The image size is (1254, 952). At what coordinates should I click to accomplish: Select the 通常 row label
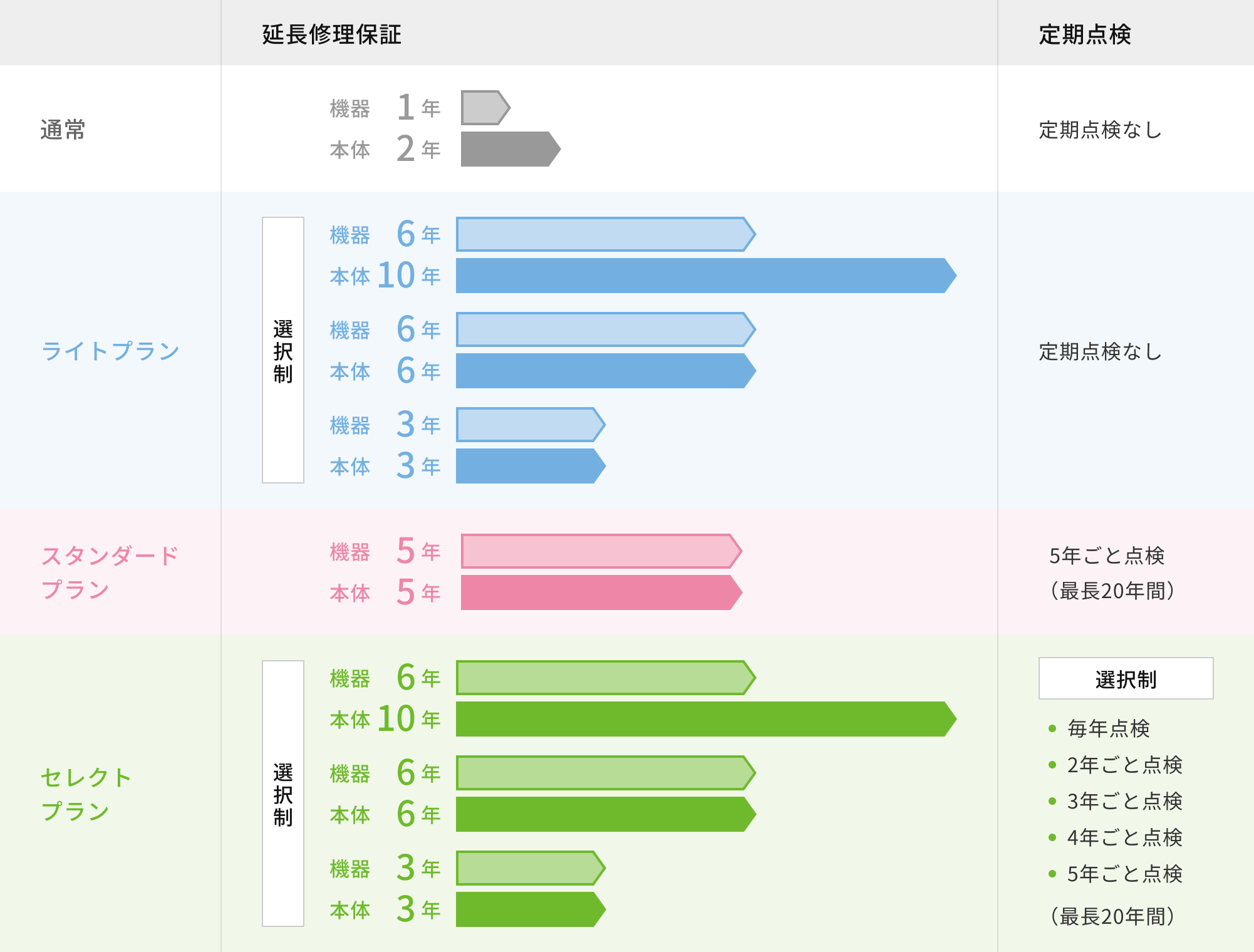click(63, 130)
